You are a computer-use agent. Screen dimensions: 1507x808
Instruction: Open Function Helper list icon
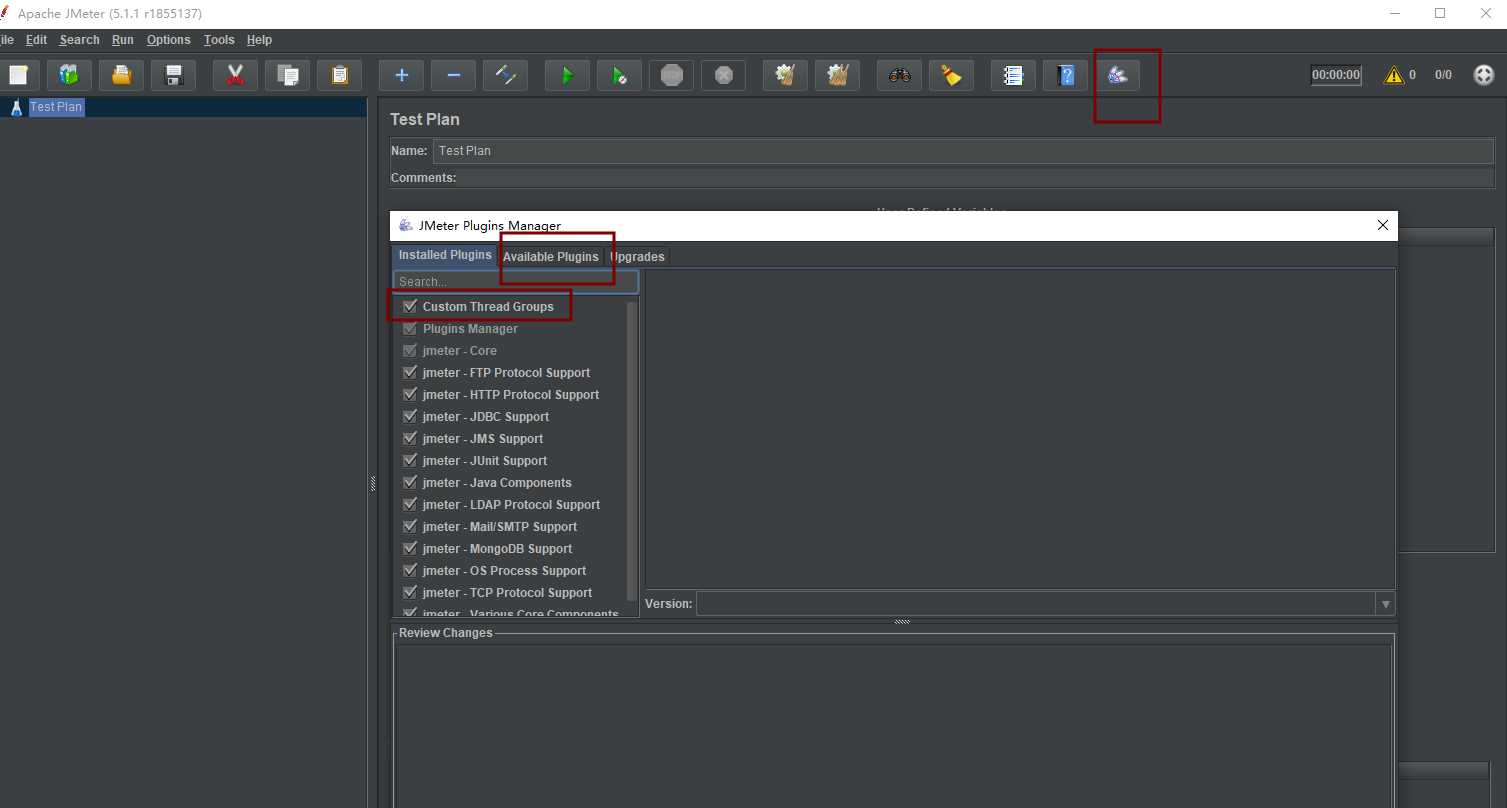pos(1013,75)
